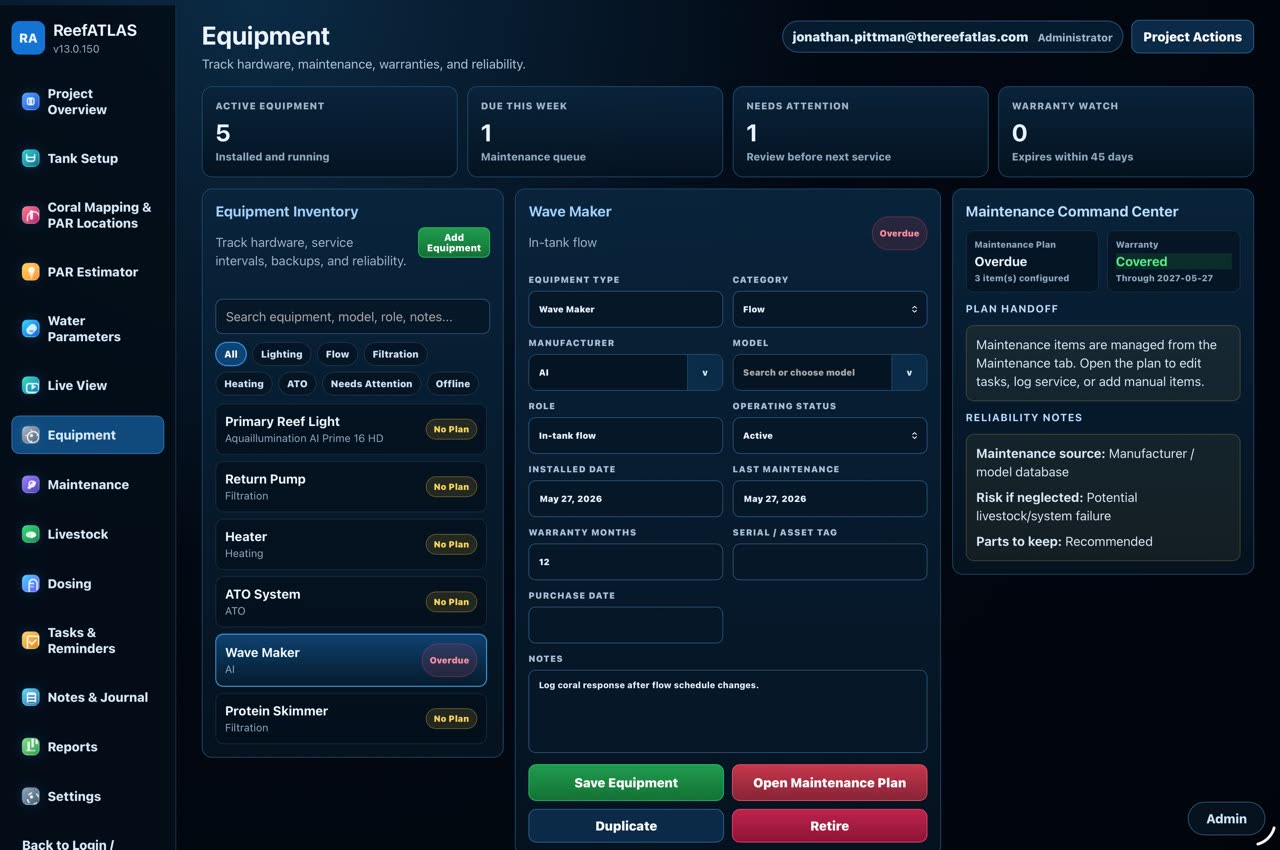Viewport: 1280px width, 850px height.
Task: Open Reports in sidebar
Action: coord(88,747)
